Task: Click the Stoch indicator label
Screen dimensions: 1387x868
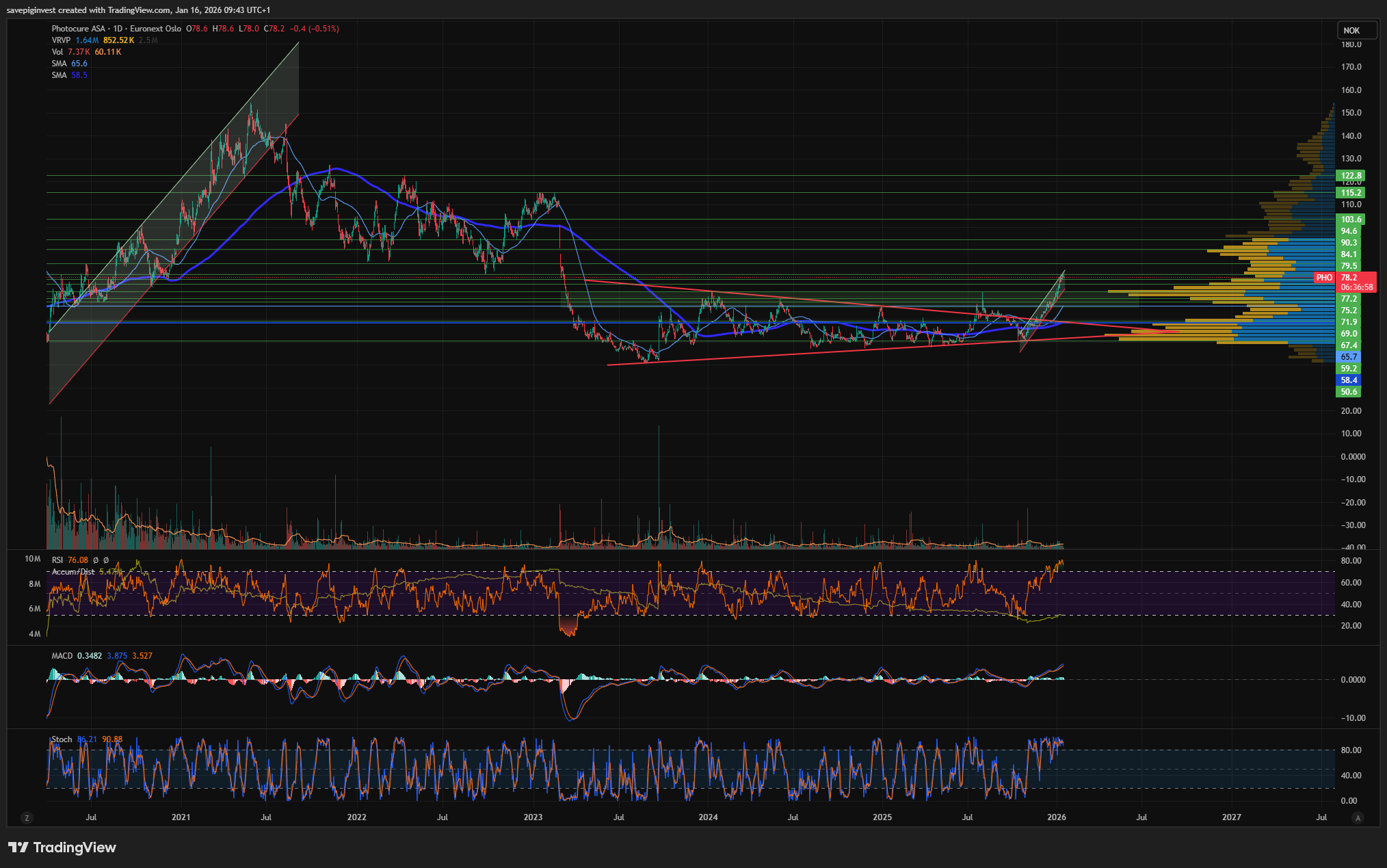Action: pyautogui.click(x=62, y=739)
